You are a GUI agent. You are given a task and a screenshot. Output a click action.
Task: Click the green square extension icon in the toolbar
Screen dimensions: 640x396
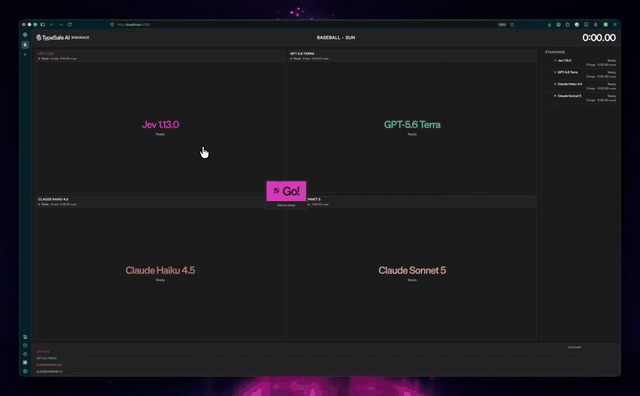tap(606, 24)
